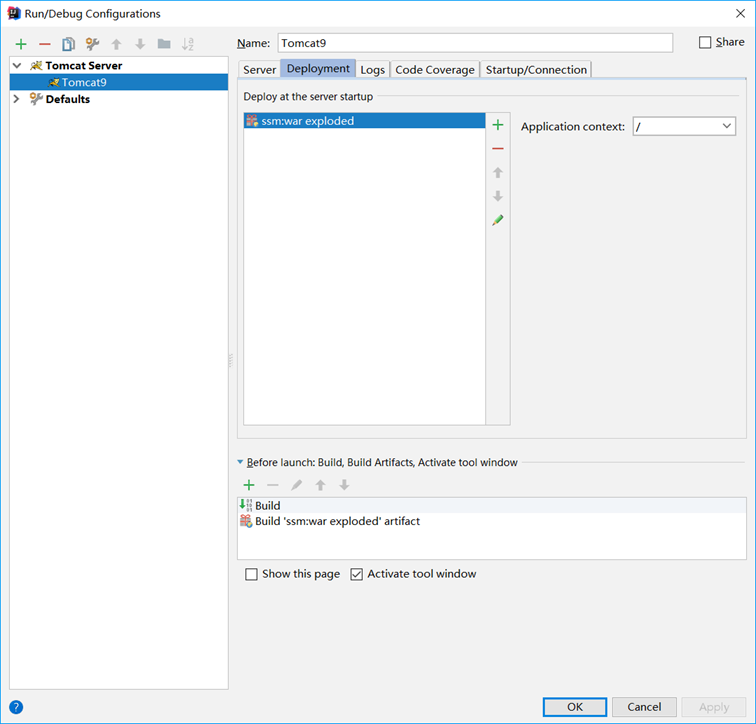Switch to the Server tab
The height and width of the screenshot is (724, 756).
pos(259,69)
